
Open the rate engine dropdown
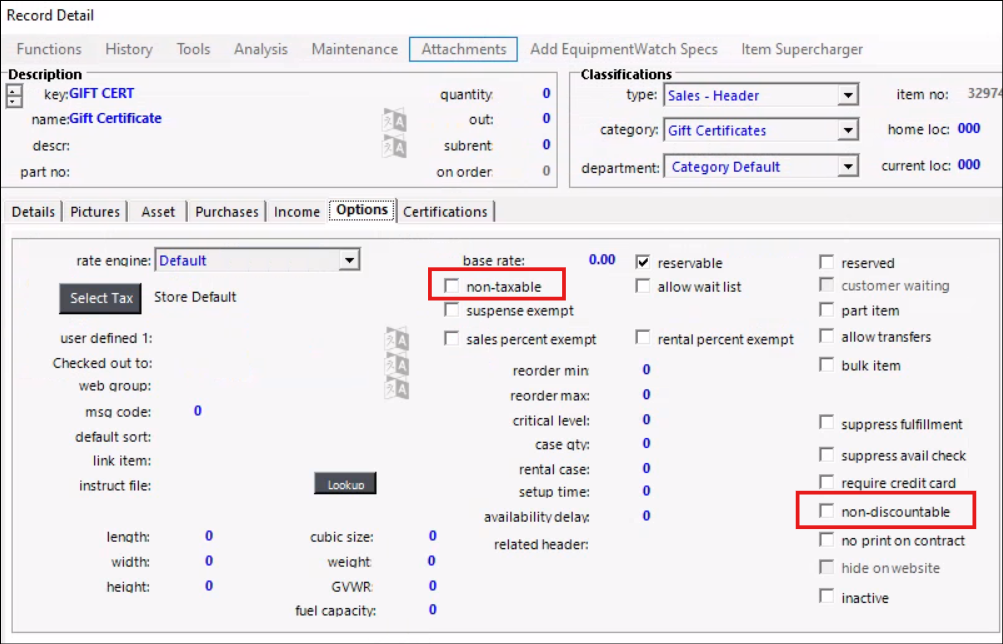pos(348,261)
